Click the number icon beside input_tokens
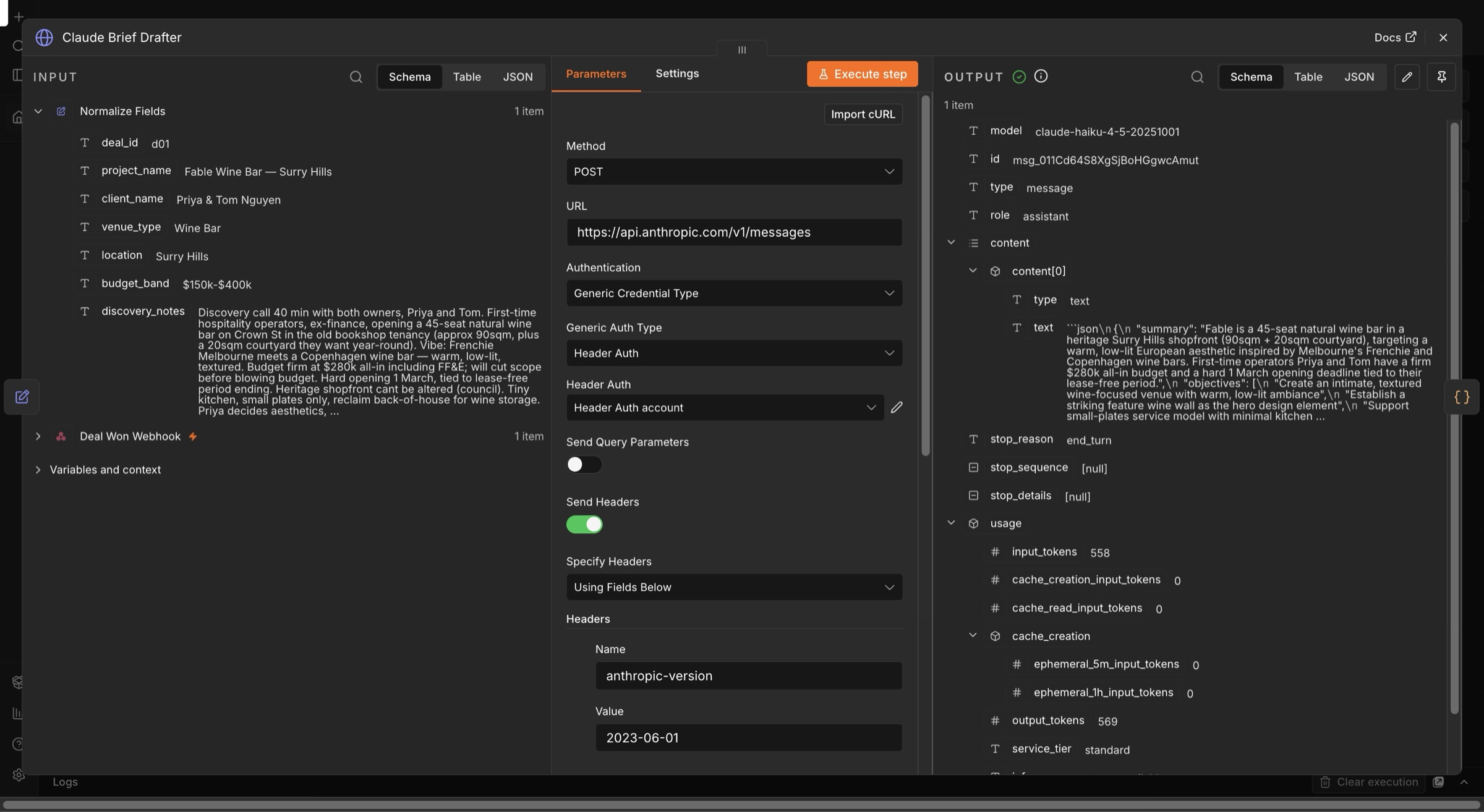Screen dimensions: 1484x812 pos(995,552)
